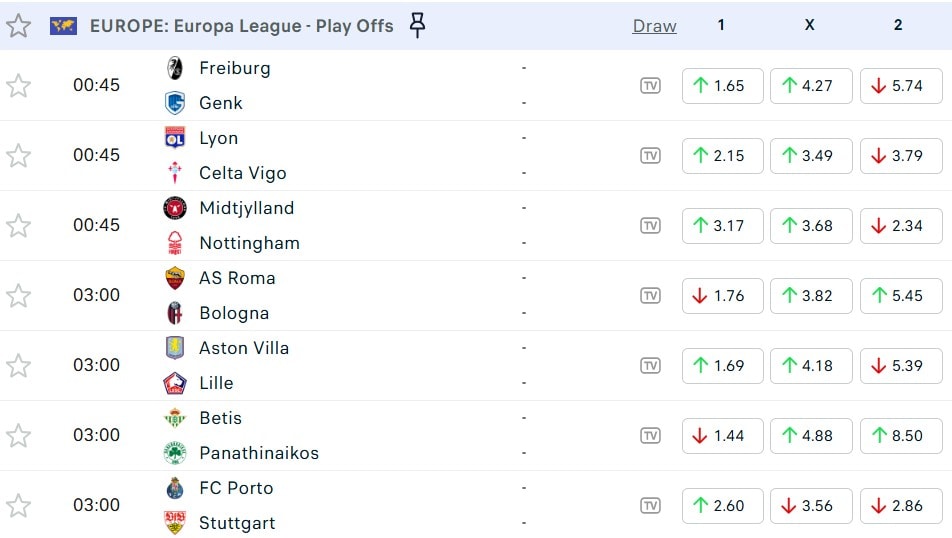Open the Europa League Play Offs title
The height and width of the screenshot is (538, 952).
[x=241, y=26]
